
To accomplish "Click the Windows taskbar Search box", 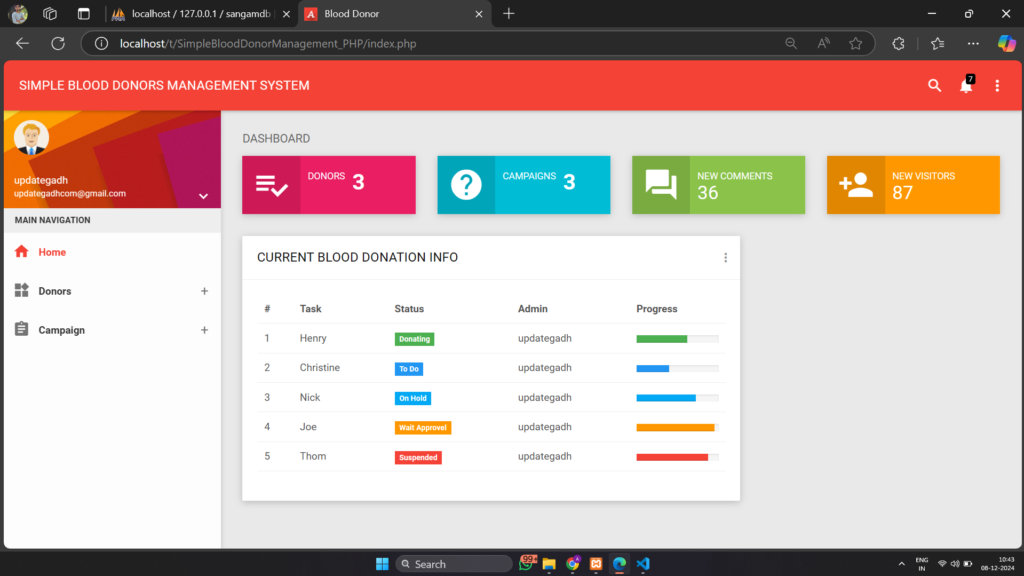I will pos(454,564).
